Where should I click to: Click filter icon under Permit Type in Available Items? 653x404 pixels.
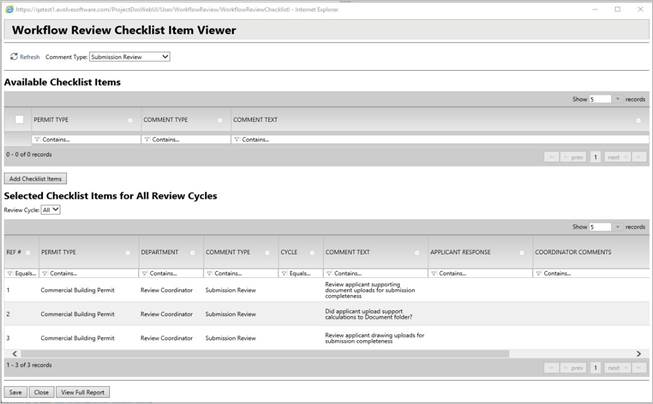tap(36, 139)
